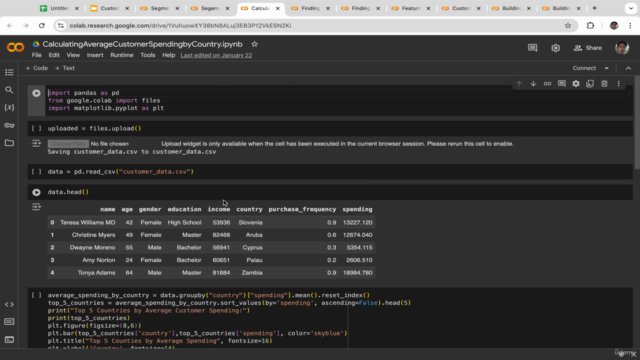
Task: Copy link to cell icon
Action: coord(547,84)
